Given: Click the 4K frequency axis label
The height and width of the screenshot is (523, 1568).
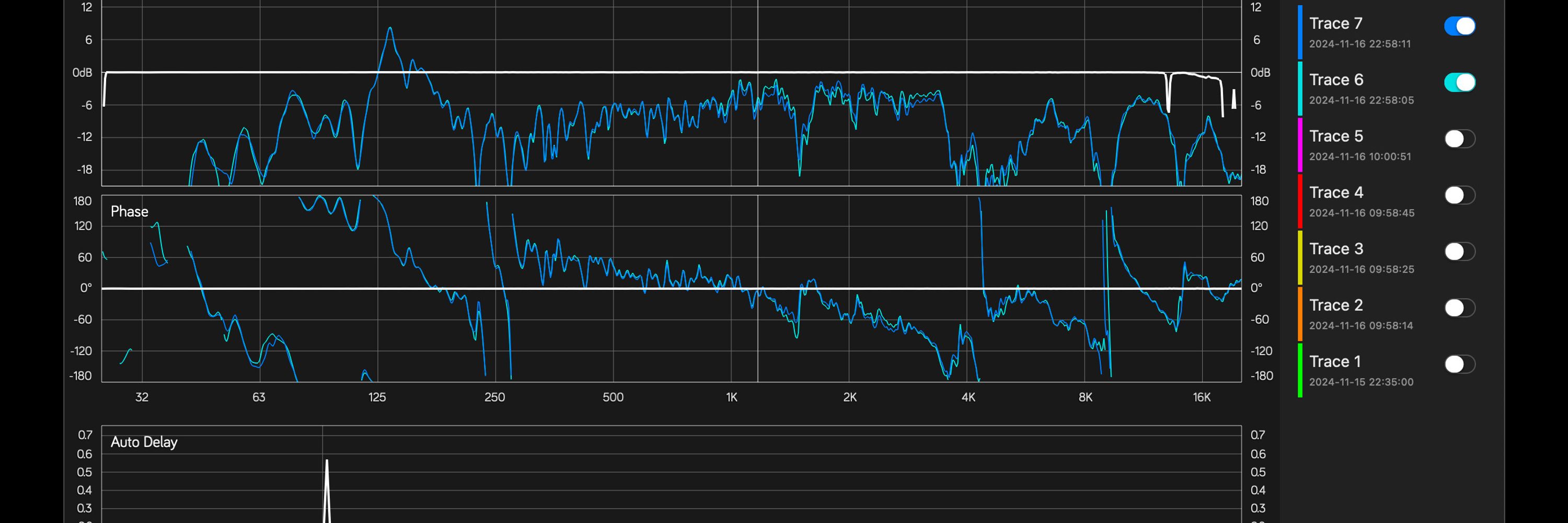Looking at the screenshot, I should click(x=968, y=397).
